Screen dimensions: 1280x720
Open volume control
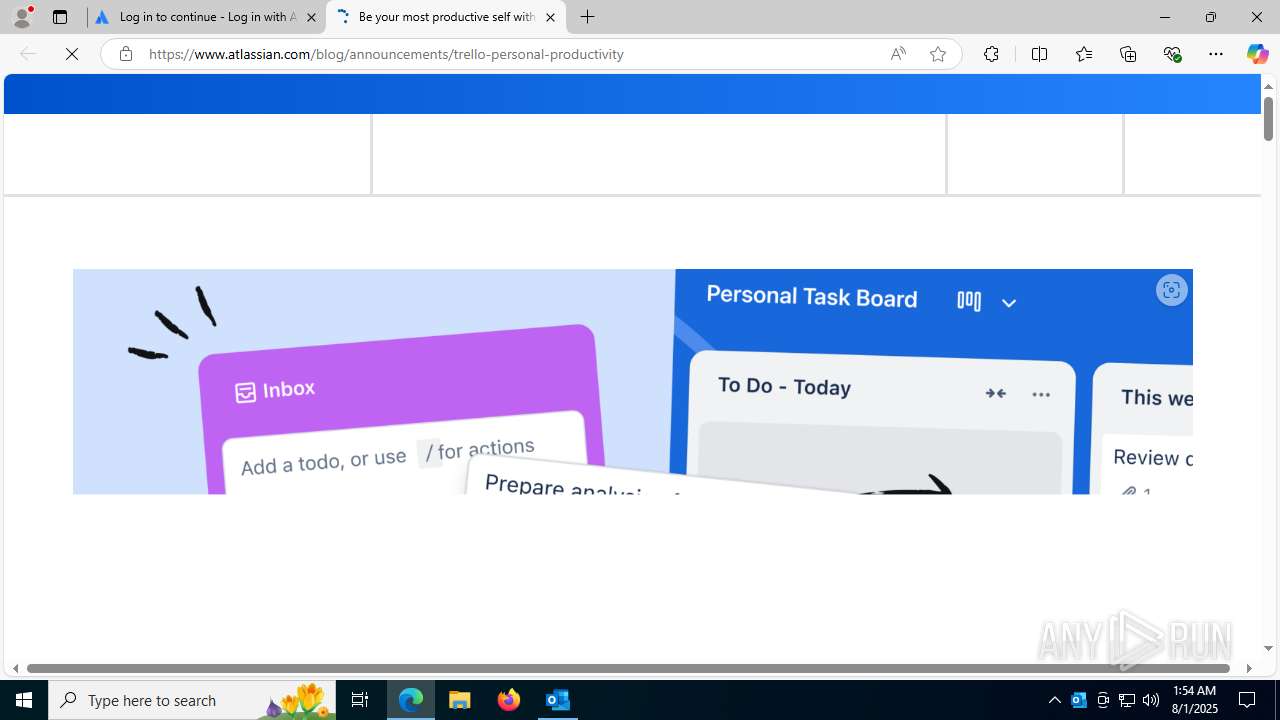(1151, 700)
